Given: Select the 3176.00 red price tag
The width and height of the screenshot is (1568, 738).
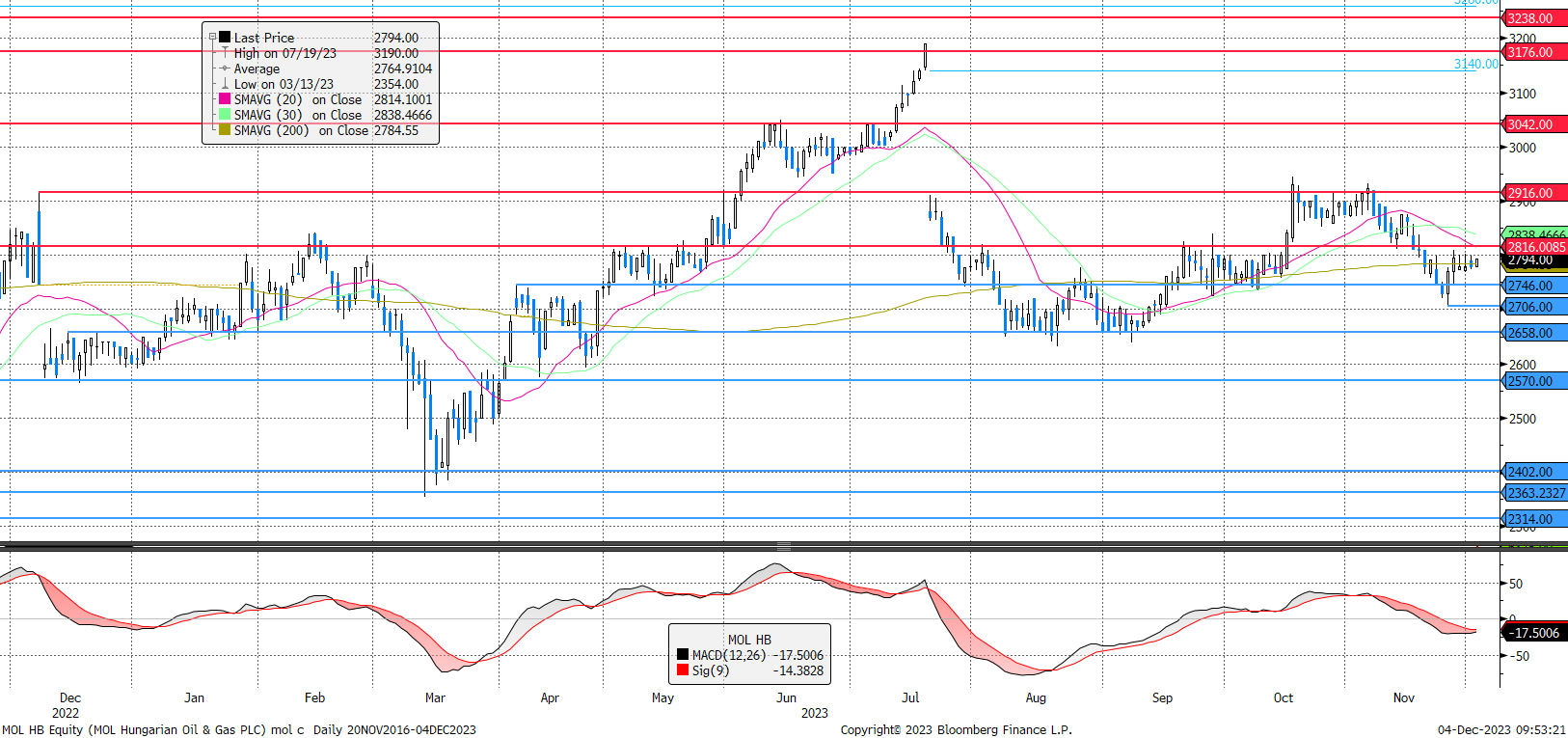Looking at the screenshot, I should [x=1534, y=52].
